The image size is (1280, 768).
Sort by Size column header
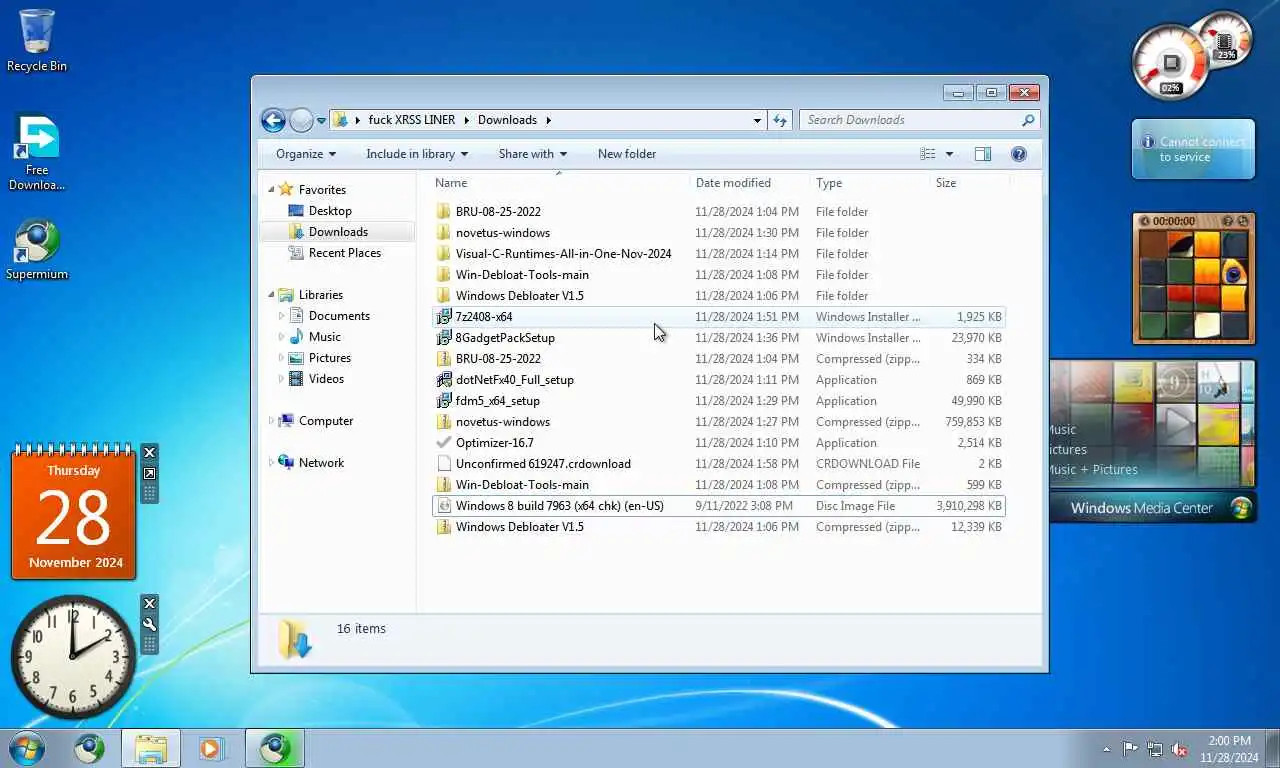[969, 183]
